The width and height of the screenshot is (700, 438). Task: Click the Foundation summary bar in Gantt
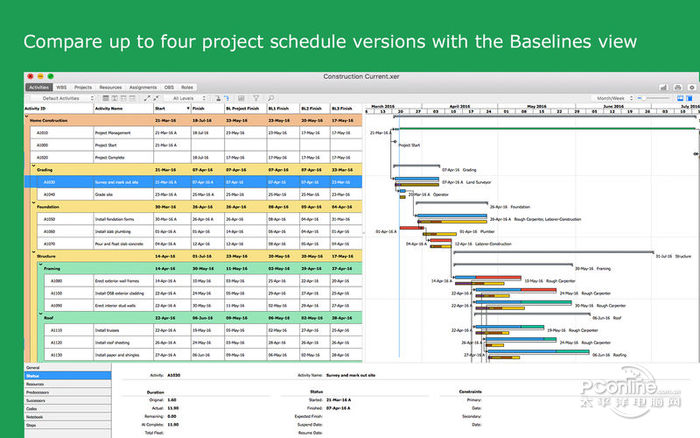coord(452,203)
